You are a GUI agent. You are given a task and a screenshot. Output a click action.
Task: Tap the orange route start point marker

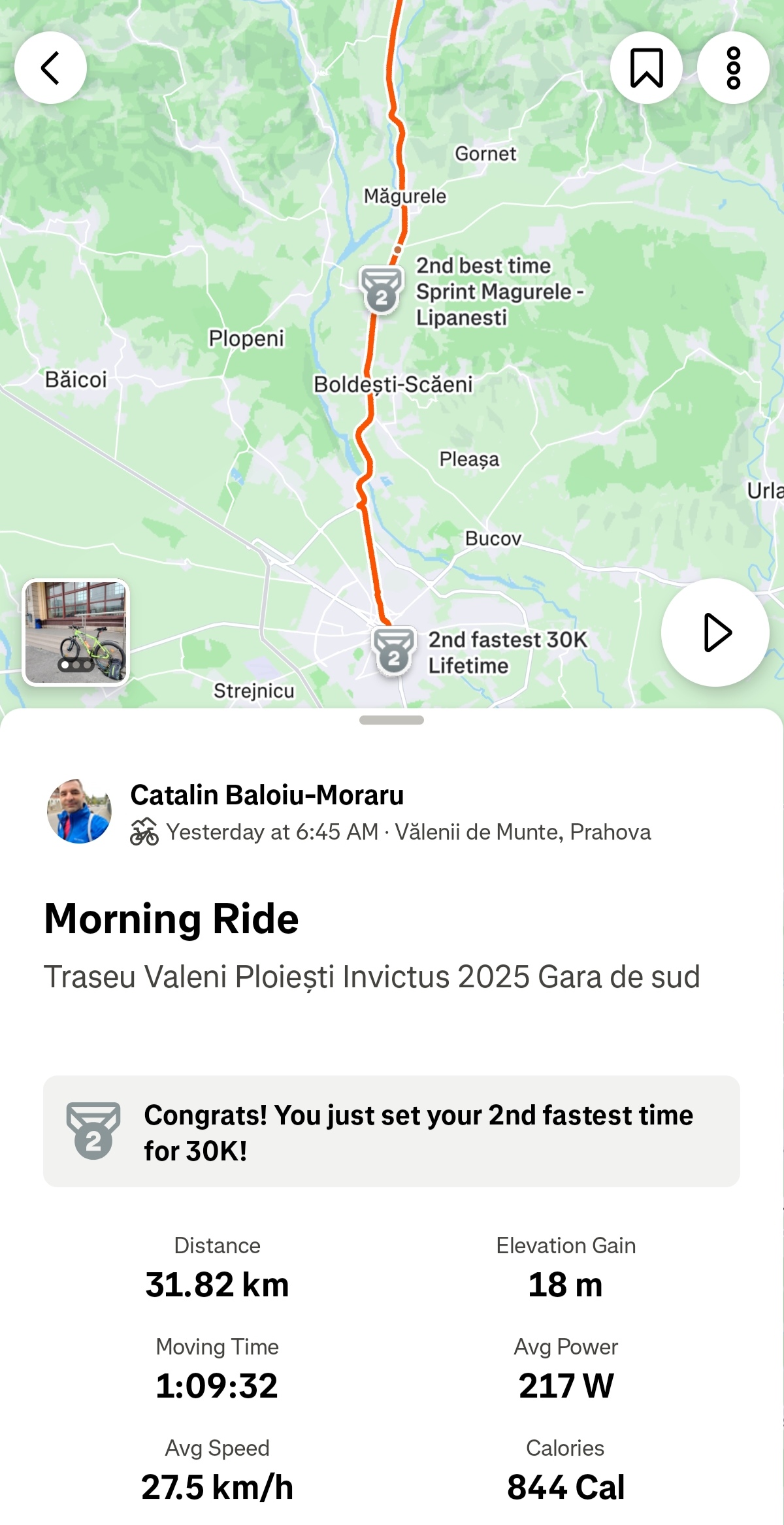click(x=397, y=250)
